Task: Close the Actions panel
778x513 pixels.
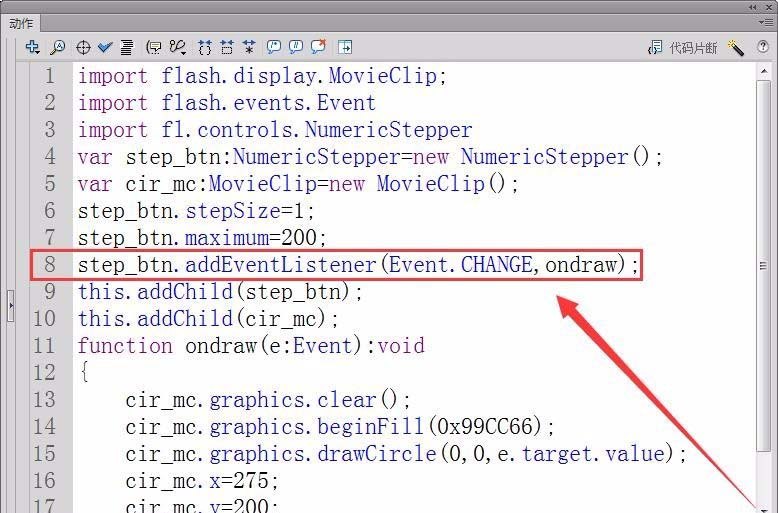Action: 768,7
